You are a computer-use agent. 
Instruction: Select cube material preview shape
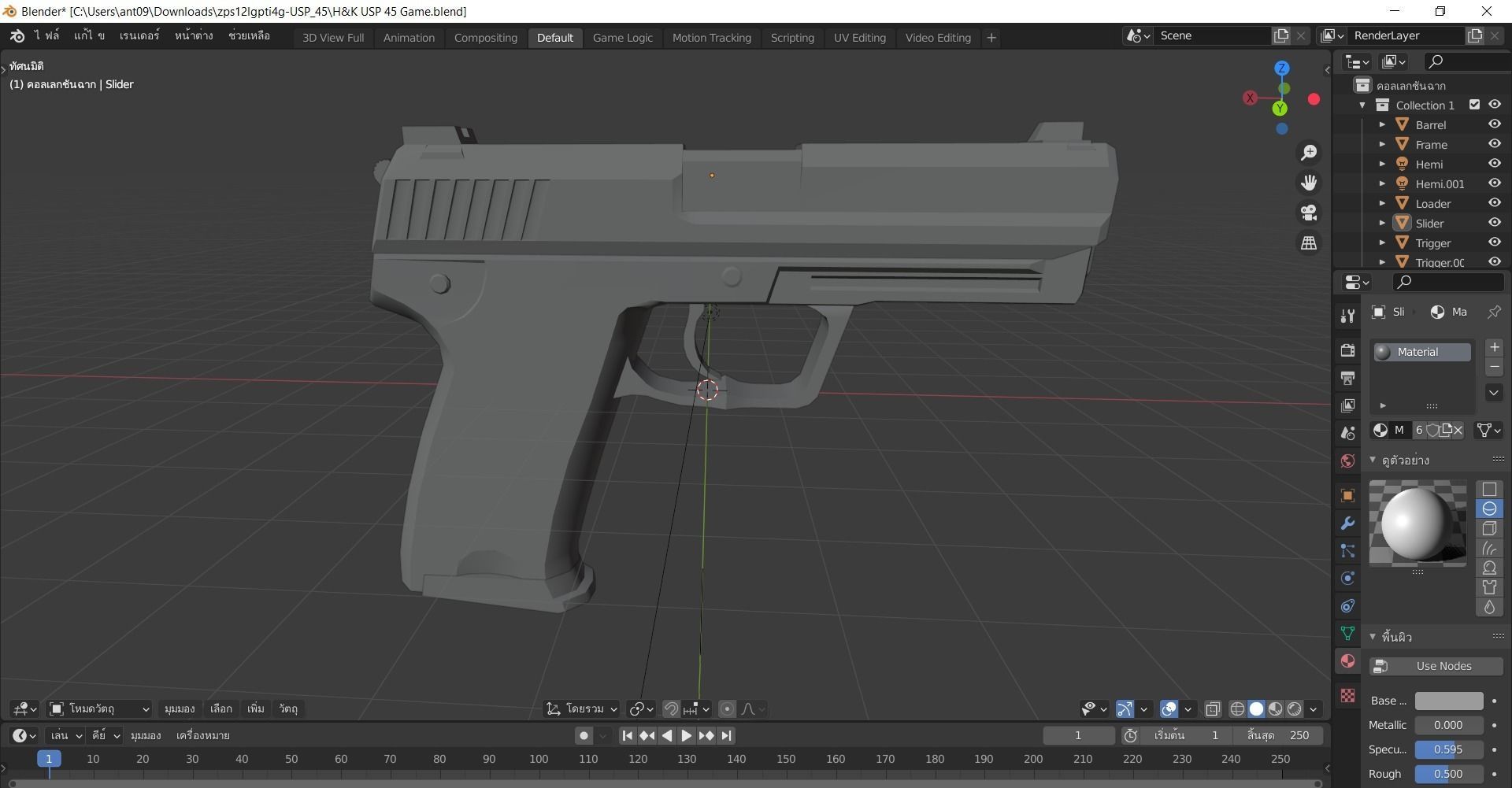(1489, 529)
